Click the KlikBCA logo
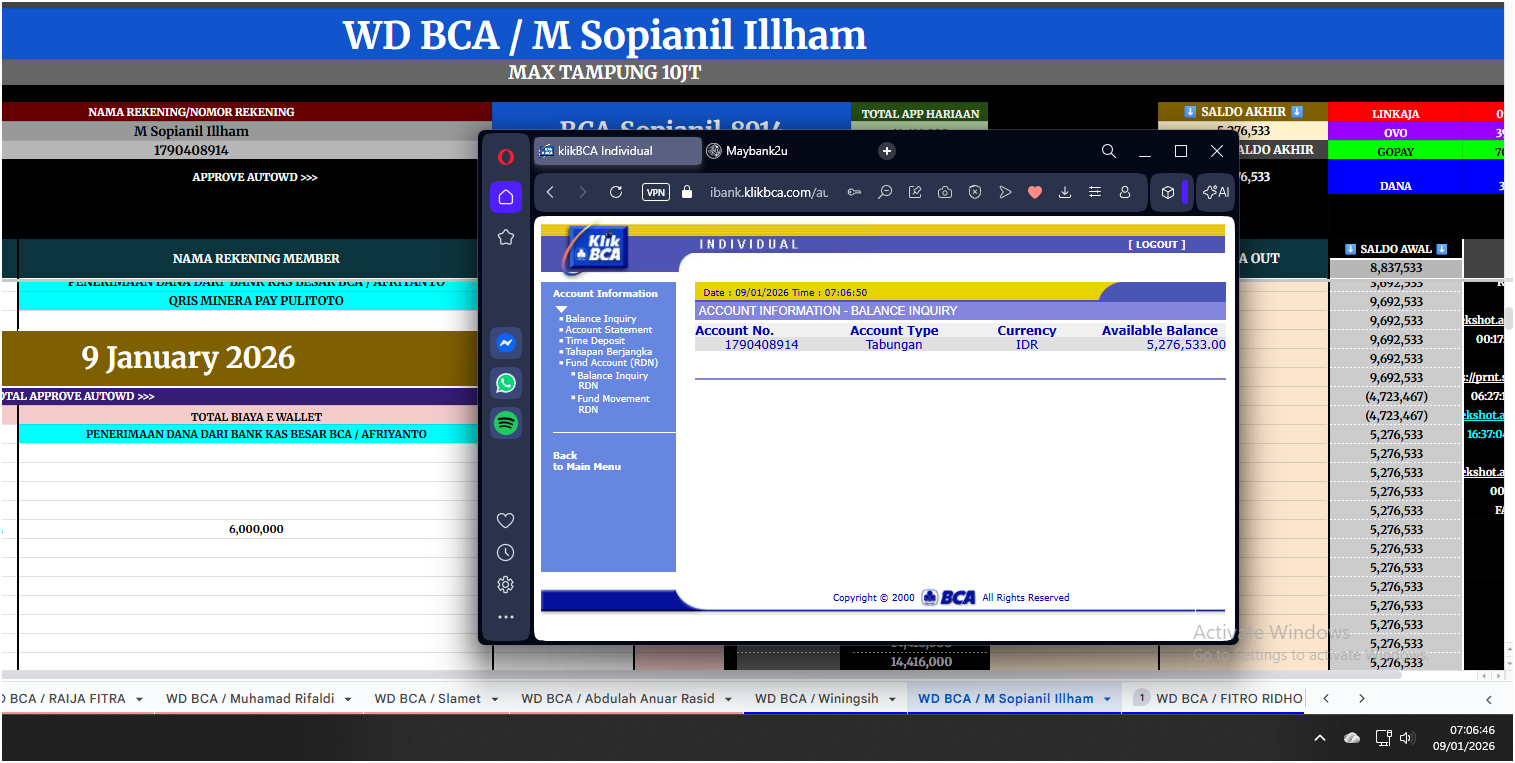The width and height of the screenshot is (1515, 763). 598,248
